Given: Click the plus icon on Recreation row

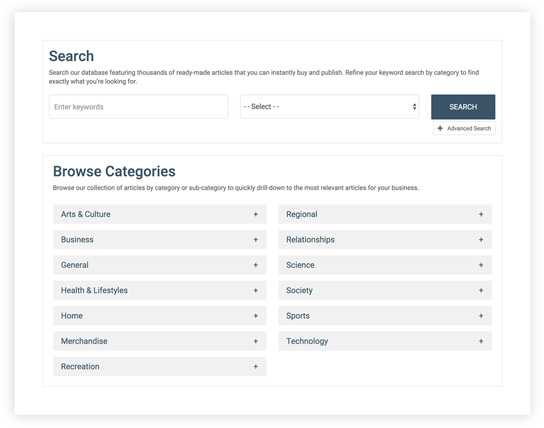Looking at the screenshot, I should coord(256,367).
